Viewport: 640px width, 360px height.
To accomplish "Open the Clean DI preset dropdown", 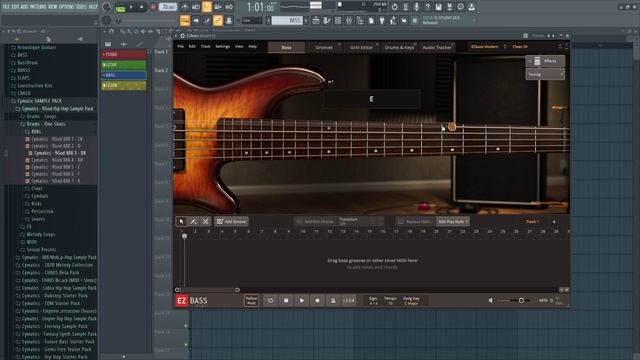I will 536,47.
